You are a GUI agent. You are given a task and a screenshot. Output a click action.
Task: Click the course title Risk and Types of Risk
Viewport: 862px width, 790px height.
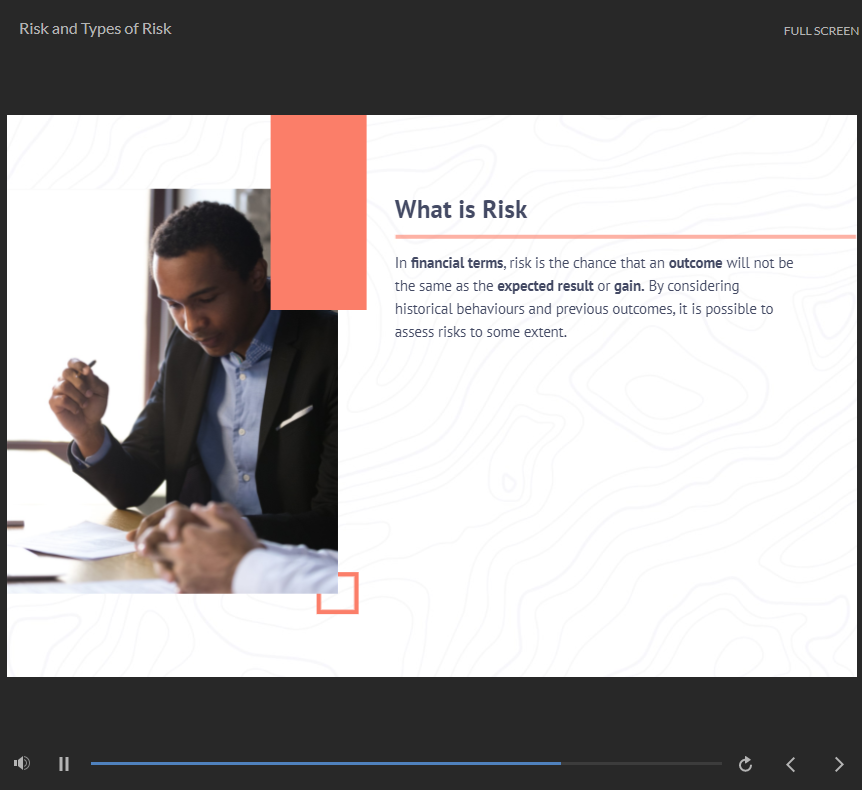point(95,28)
